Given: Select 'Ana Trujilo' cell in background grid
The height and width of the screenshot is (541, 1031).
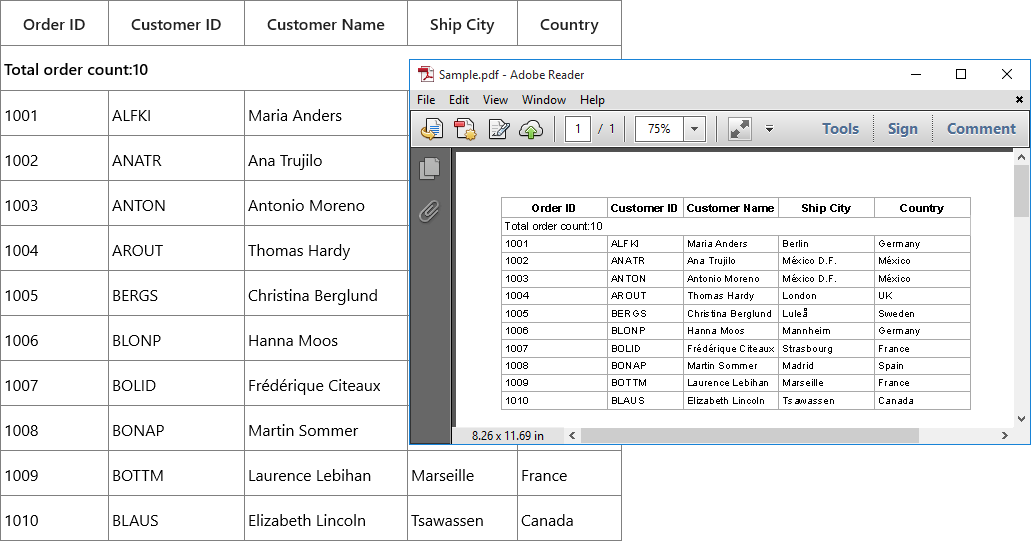Looking at the screenshot, I should (x=325, y=160).
